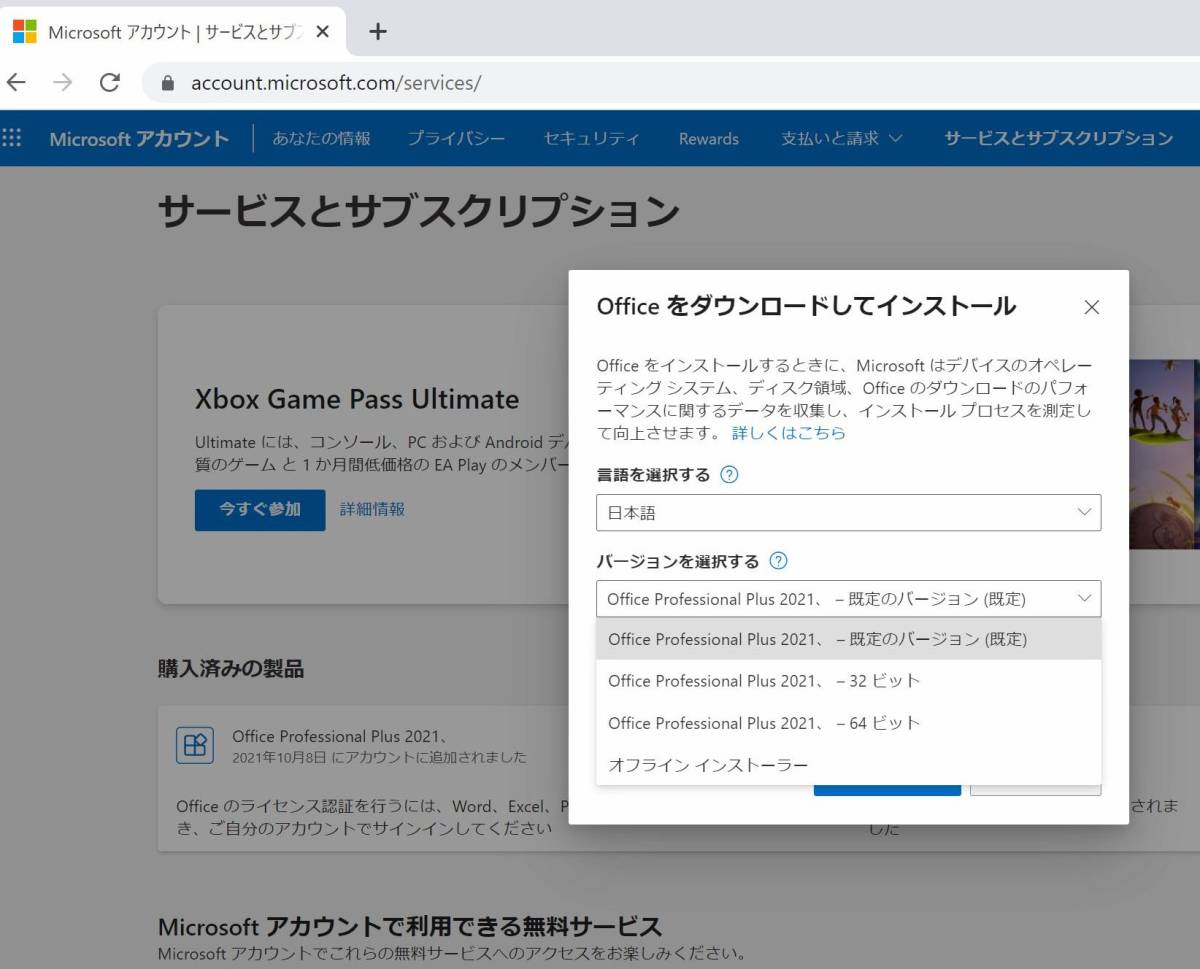Click the browser back arrow

[x=17, y=83]
